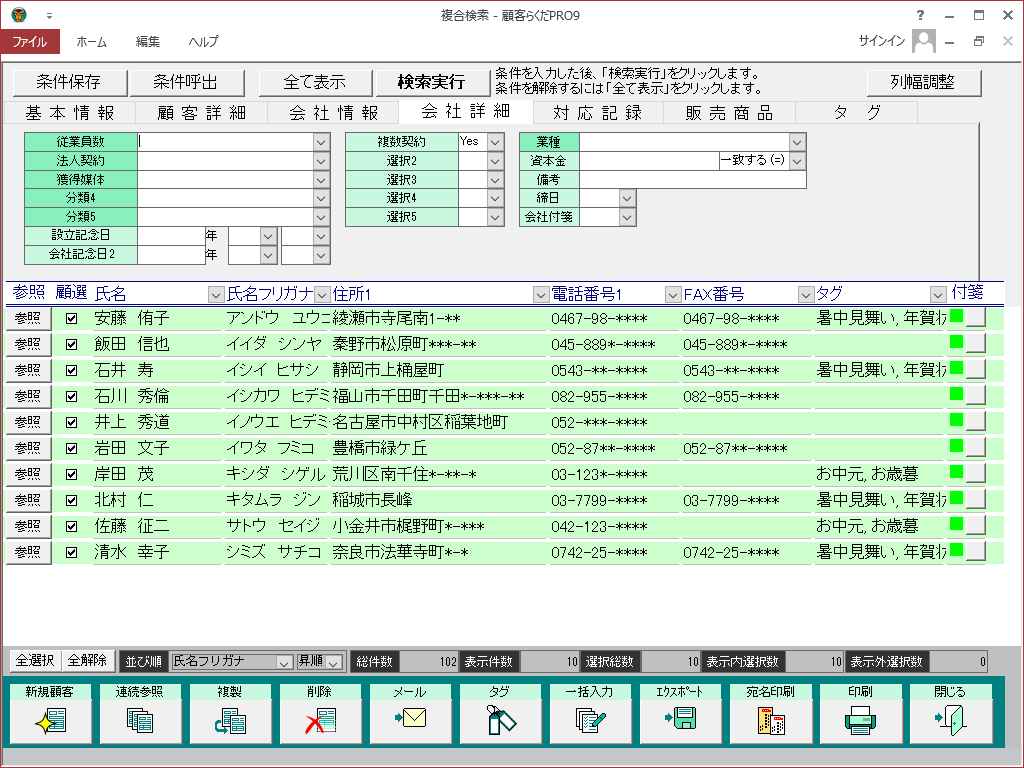The height and width of the screenshot is (768, 1024).
Task: Open the 複数契約 Yes dropdown
Action: [495, 142]
